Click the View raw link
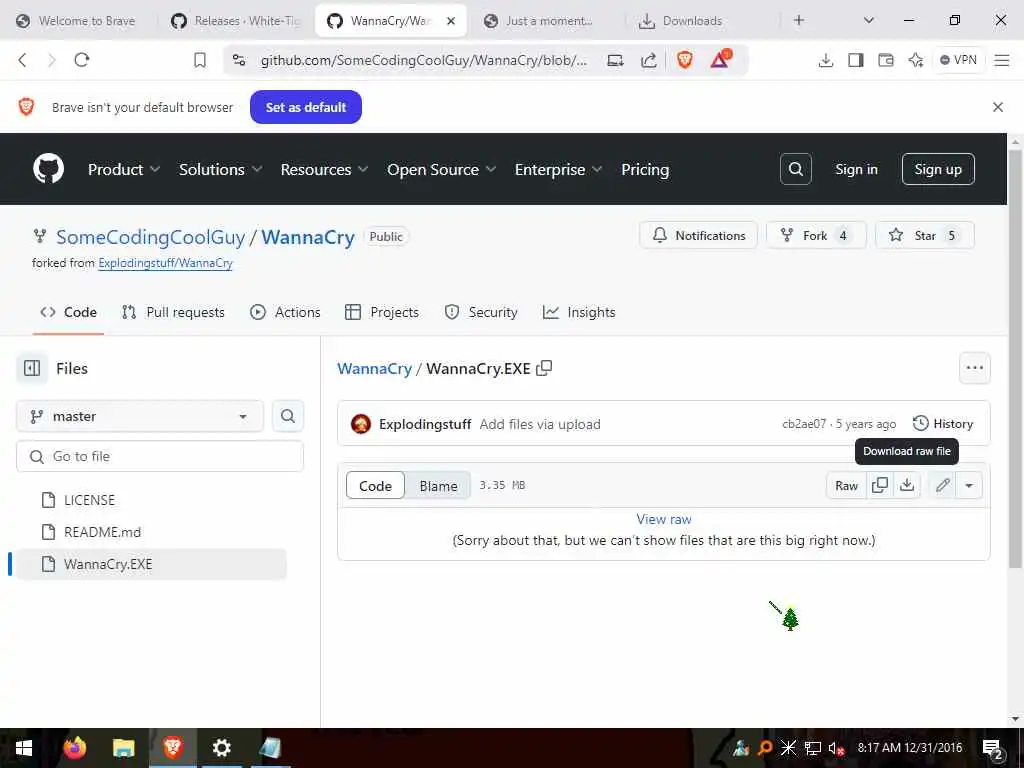This screenshot has width=1024, height=768. (x=664, y=519)
